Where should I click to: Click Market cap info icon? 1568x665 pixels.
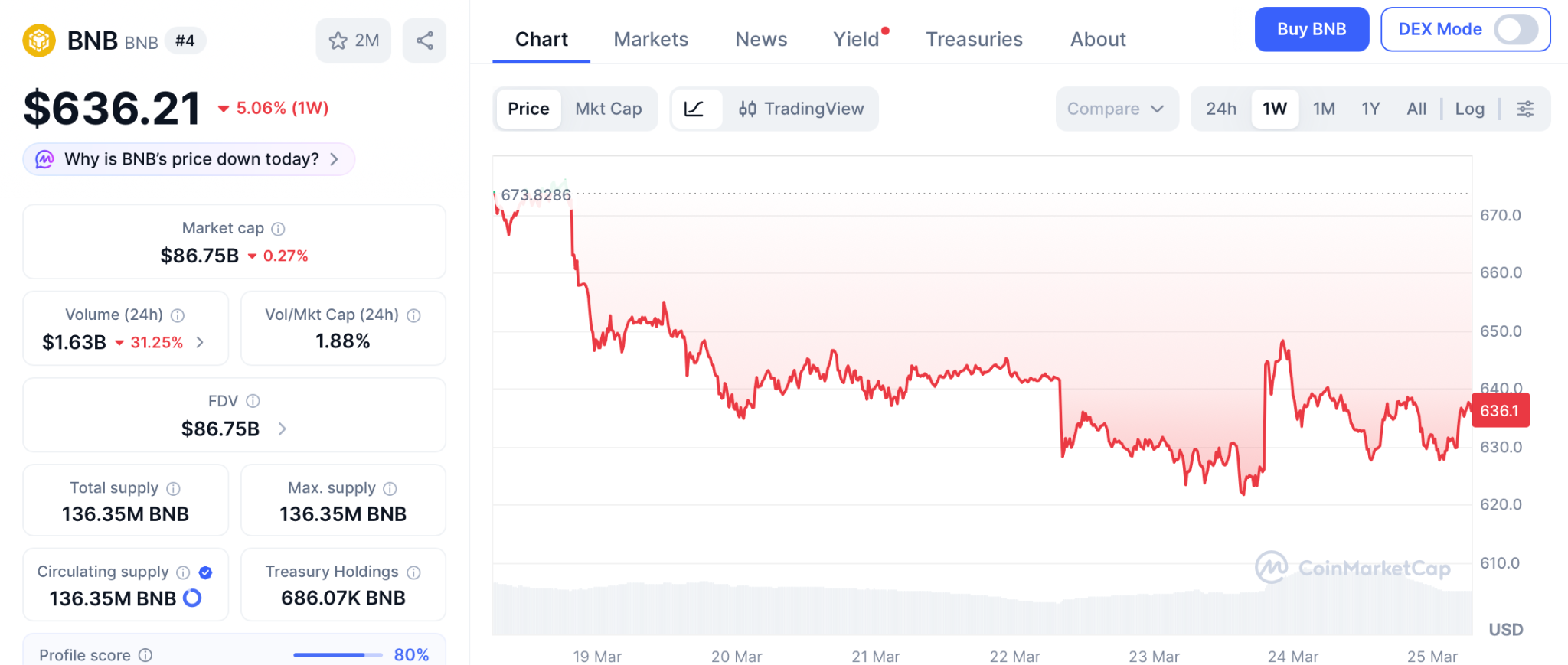click(x=279, y=229)
